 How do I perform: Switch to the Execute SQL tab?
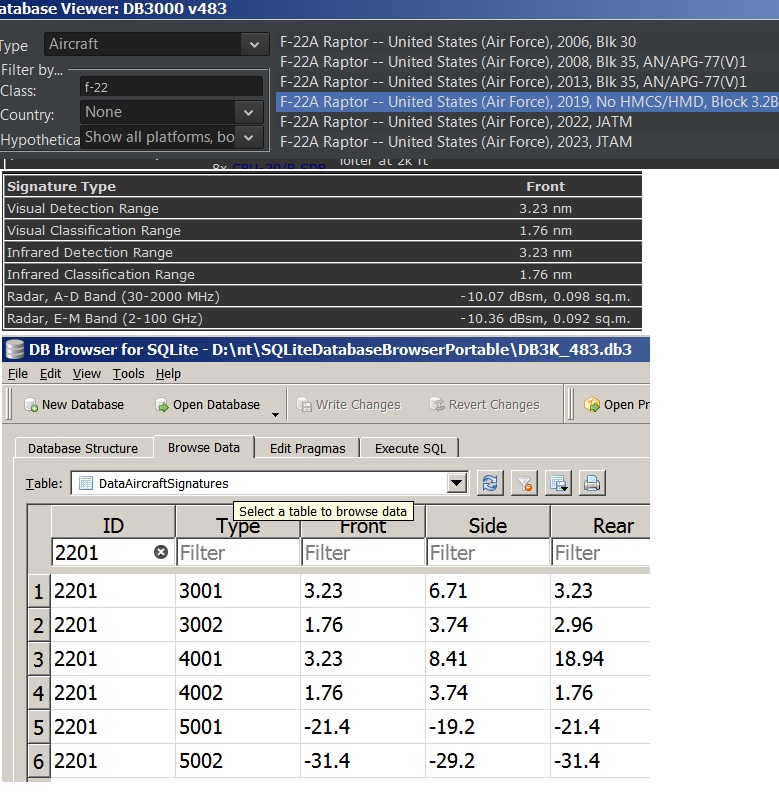(410, 448)
